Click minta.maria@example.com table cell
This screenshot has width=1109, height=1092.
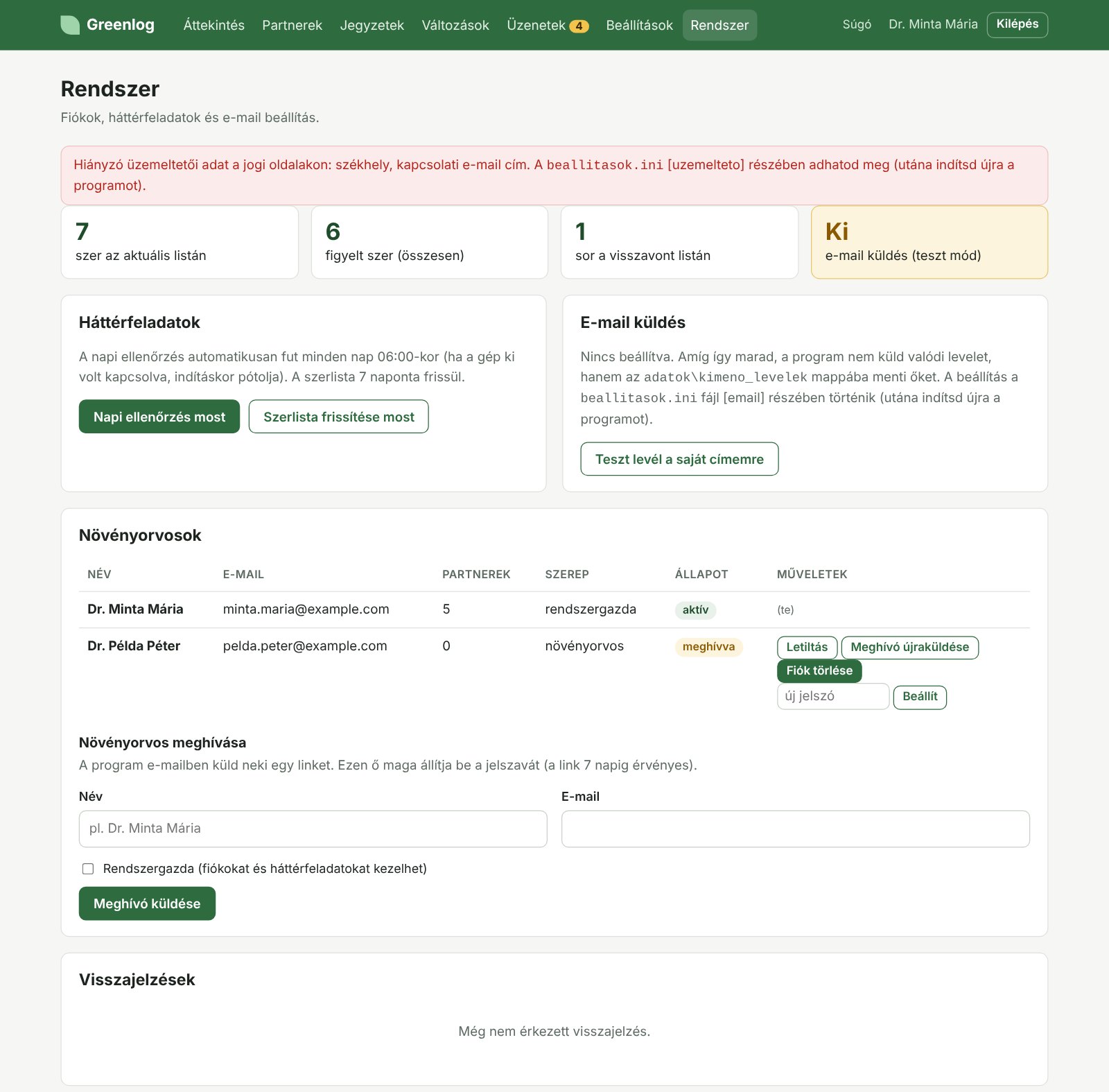[306, 609]
